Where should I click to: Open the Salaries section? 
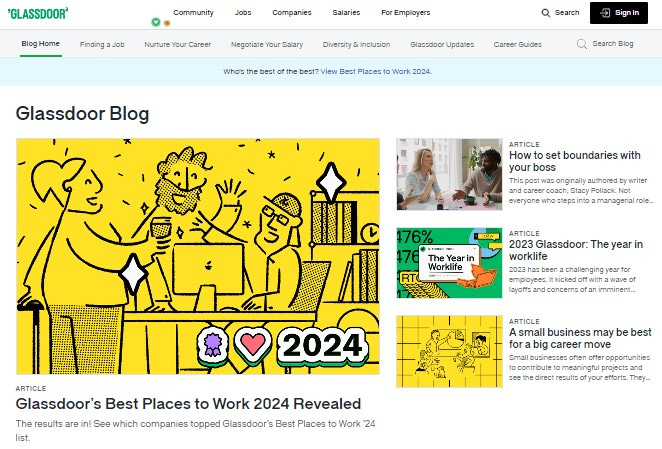pyautogui.click(x=346, y=13)
